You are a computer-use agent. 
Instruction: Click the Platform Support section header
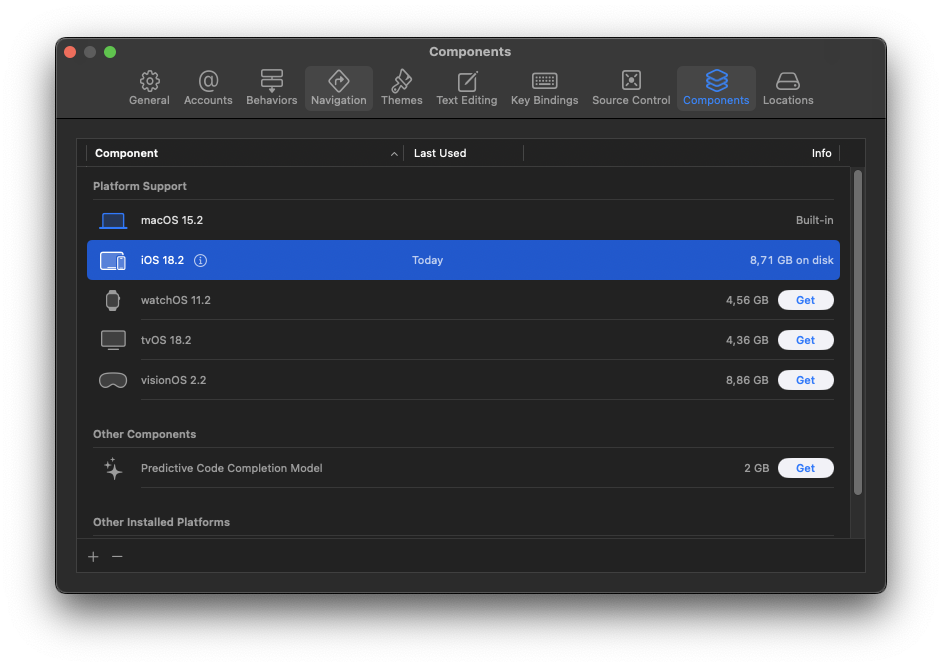pos(139,186)
